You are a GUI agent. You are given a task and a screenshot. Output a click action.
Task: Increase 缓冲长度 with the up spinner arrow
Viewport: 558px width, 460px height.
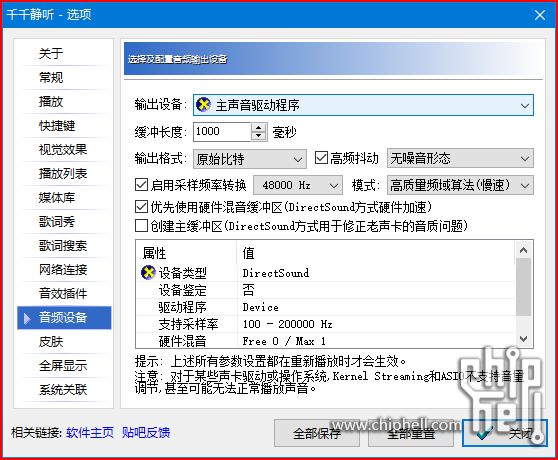(259, 128)
